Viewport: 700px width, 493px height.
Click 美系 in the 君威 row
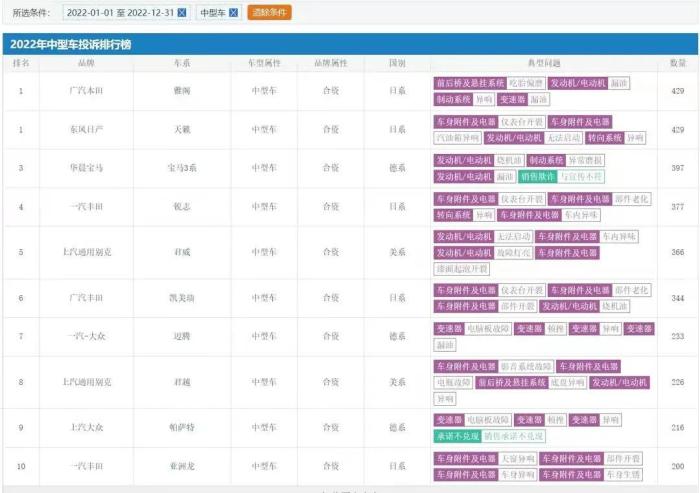pyautogui.click(x=397, y=252)
